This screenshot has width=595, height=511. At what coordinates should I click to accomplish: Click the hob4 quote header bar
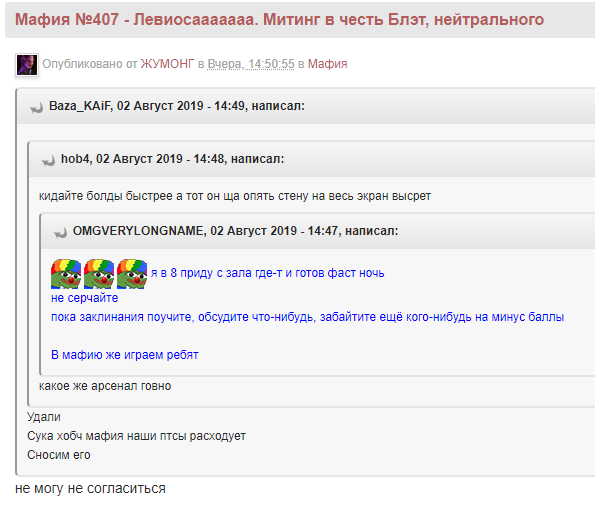click(x=312, y=159)
